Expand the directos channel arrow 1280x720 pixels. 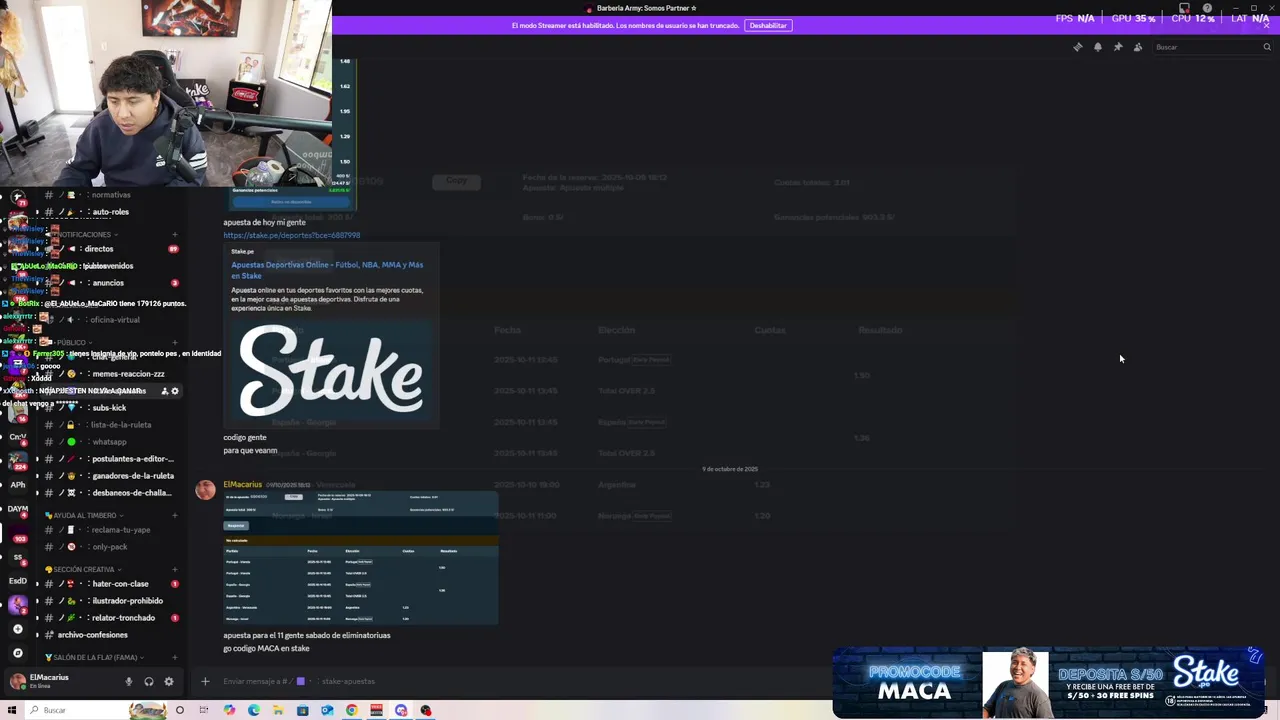[x=37, y=249]
